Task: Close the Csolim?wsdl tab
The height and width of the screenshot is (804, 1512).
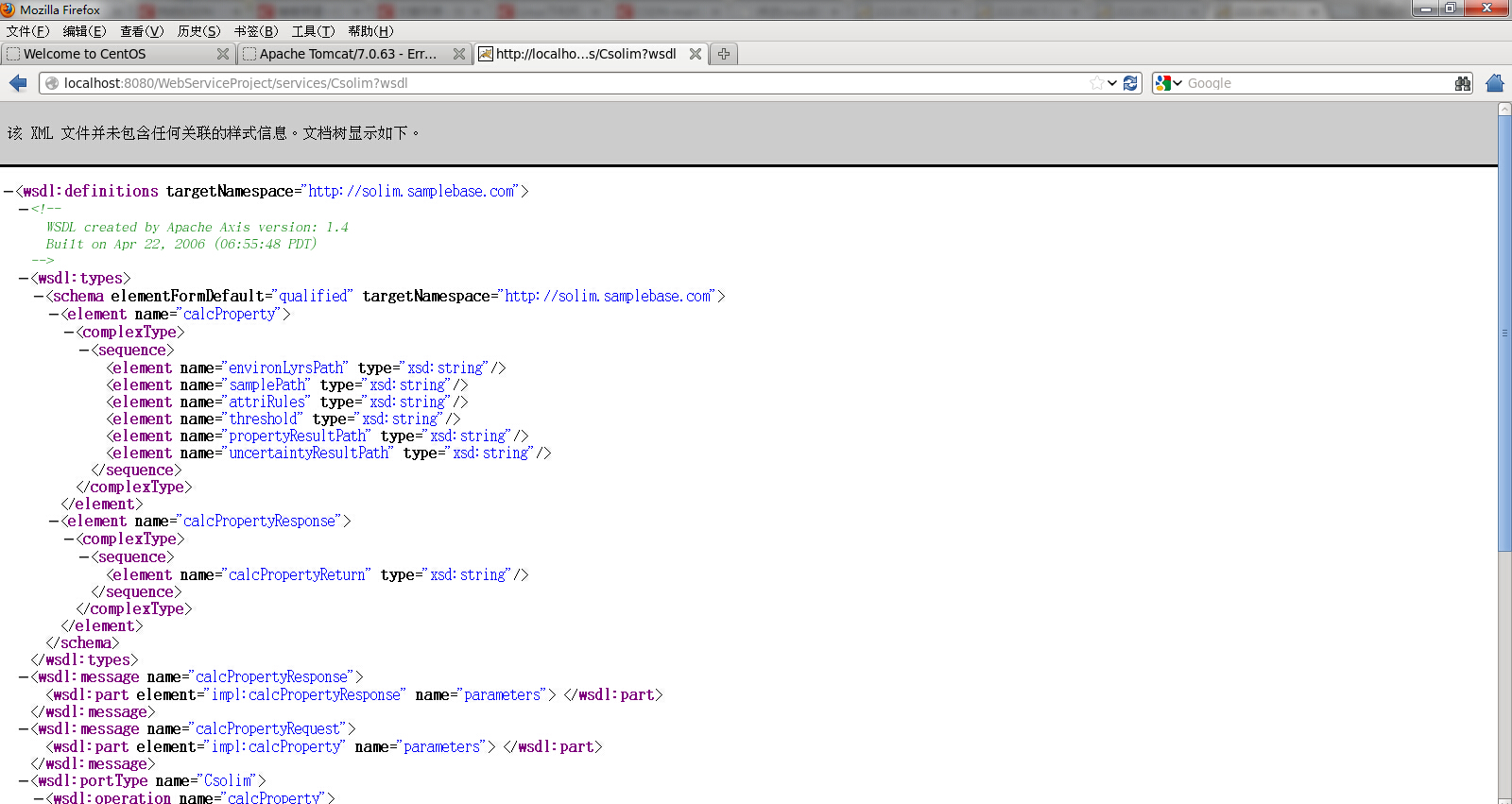Action: point(696,54)
